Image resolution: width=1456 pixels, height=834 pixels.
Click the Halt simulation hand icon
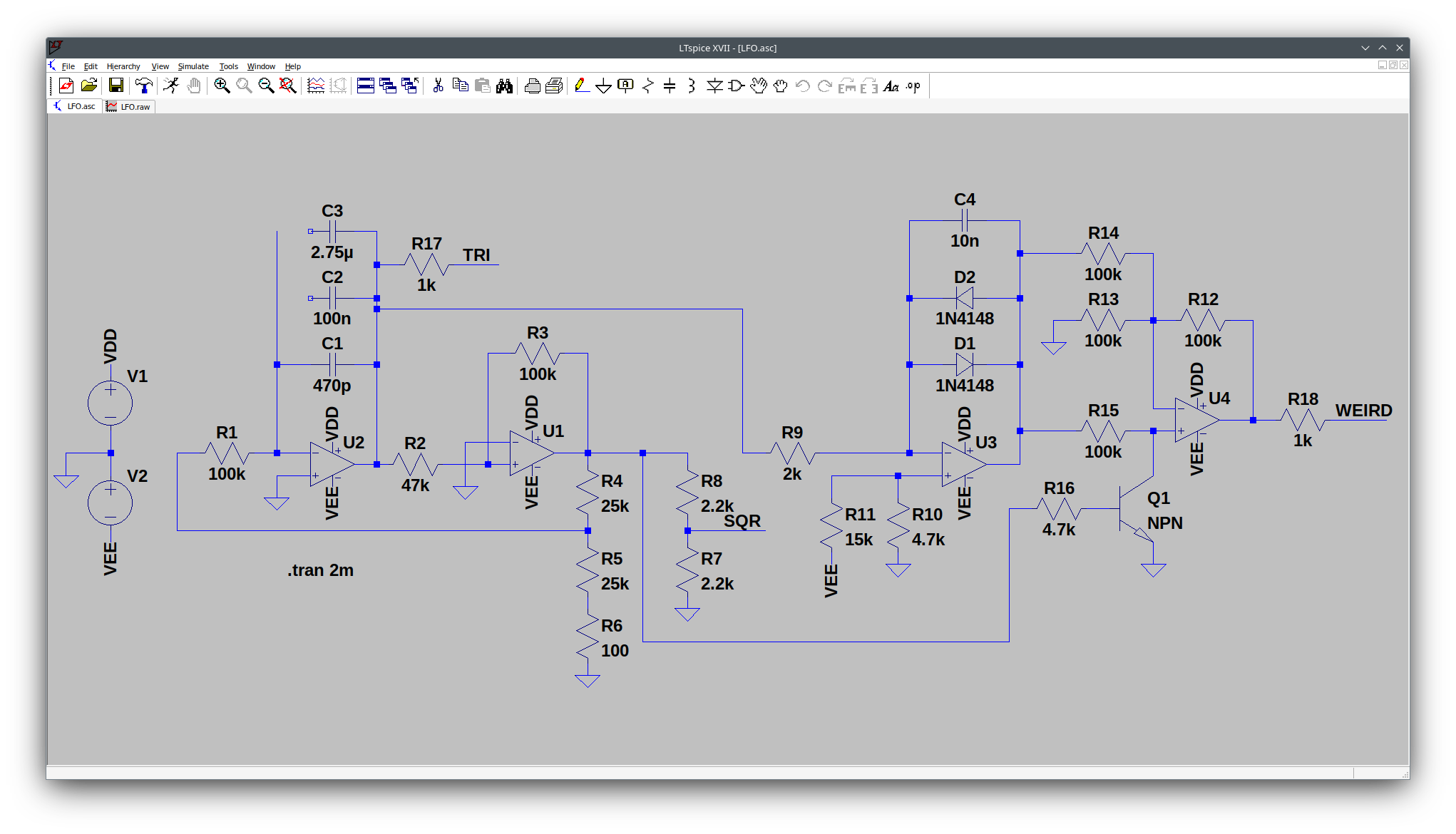(193, 86)
